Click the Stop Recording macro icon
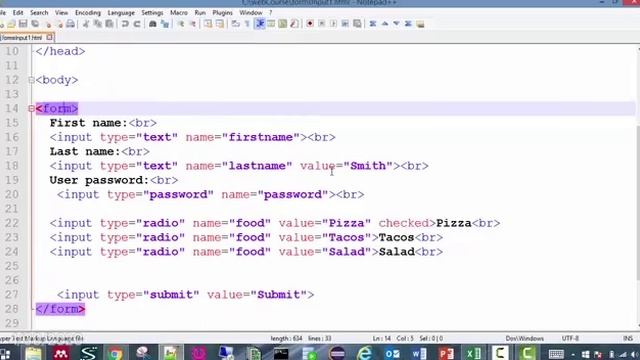 [322, 24]
